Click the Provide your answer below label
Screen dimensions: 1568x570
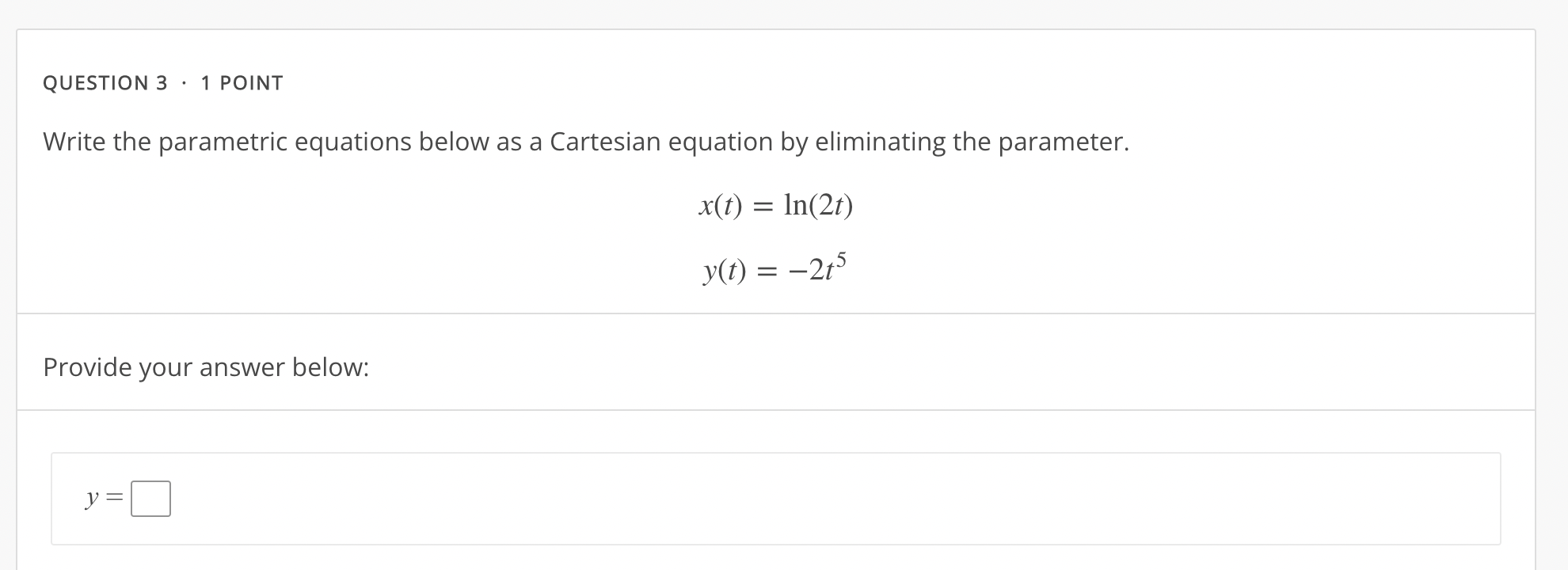pos(206,367)
